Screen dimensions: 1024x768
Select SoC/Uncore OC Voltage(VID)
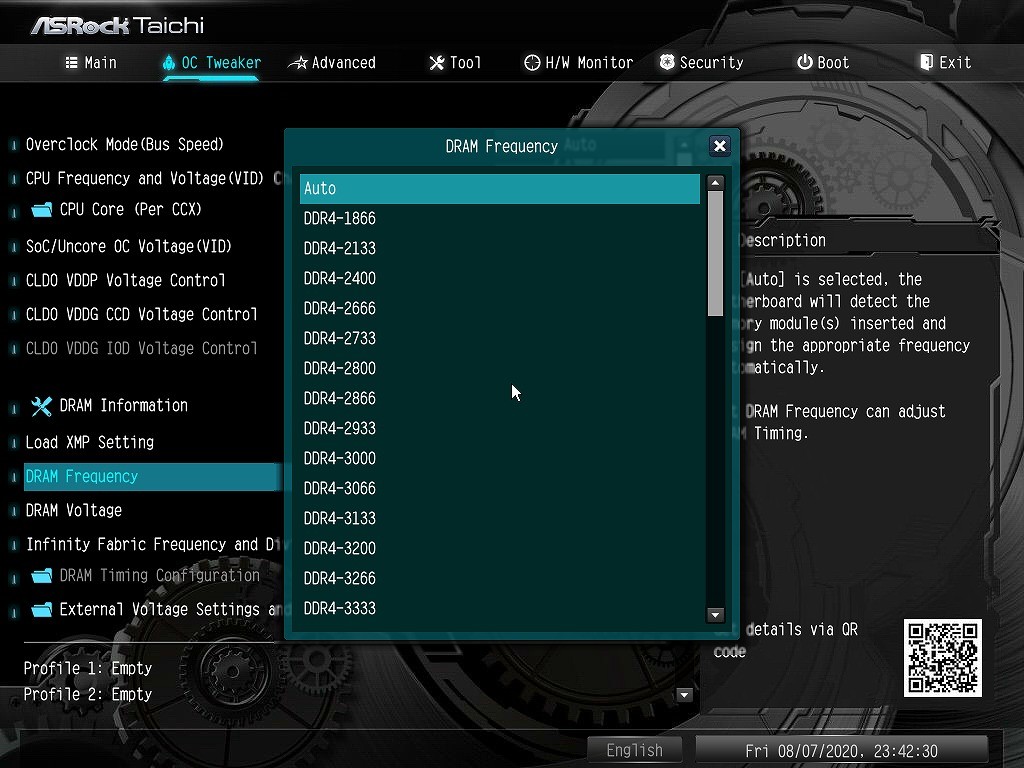pos(129,246)
